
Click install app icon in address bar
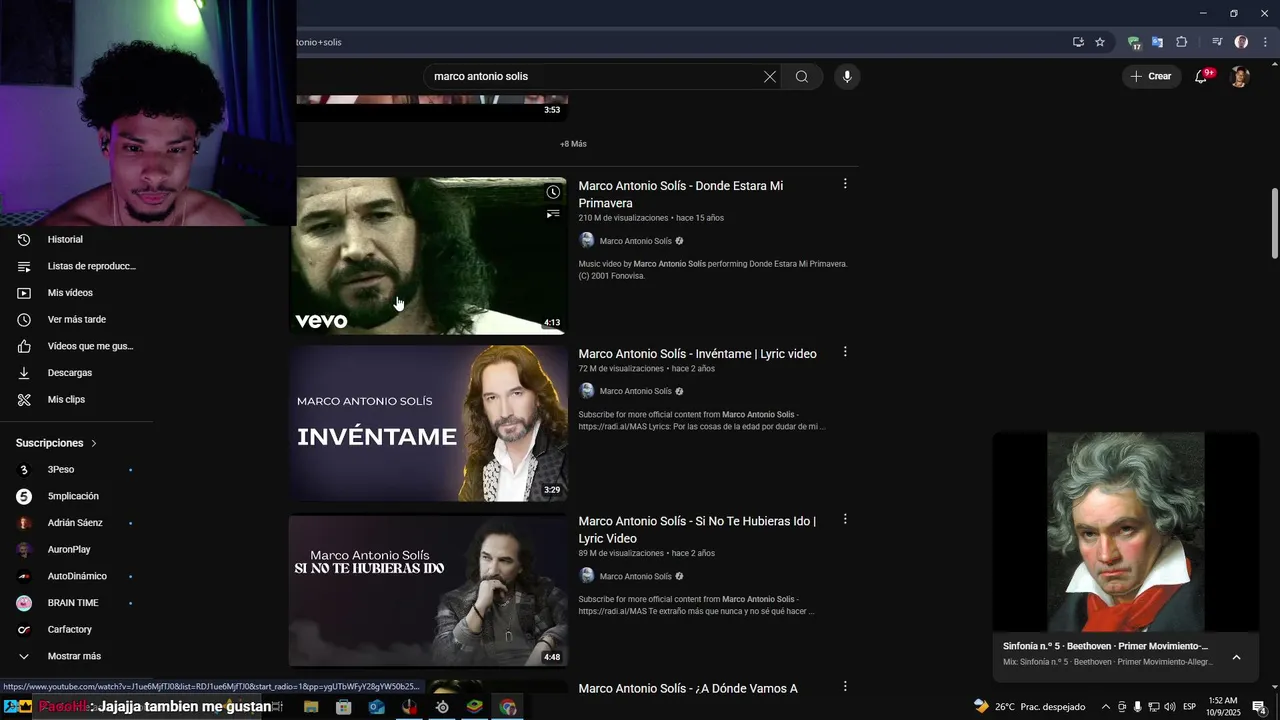click(1078, 42)
